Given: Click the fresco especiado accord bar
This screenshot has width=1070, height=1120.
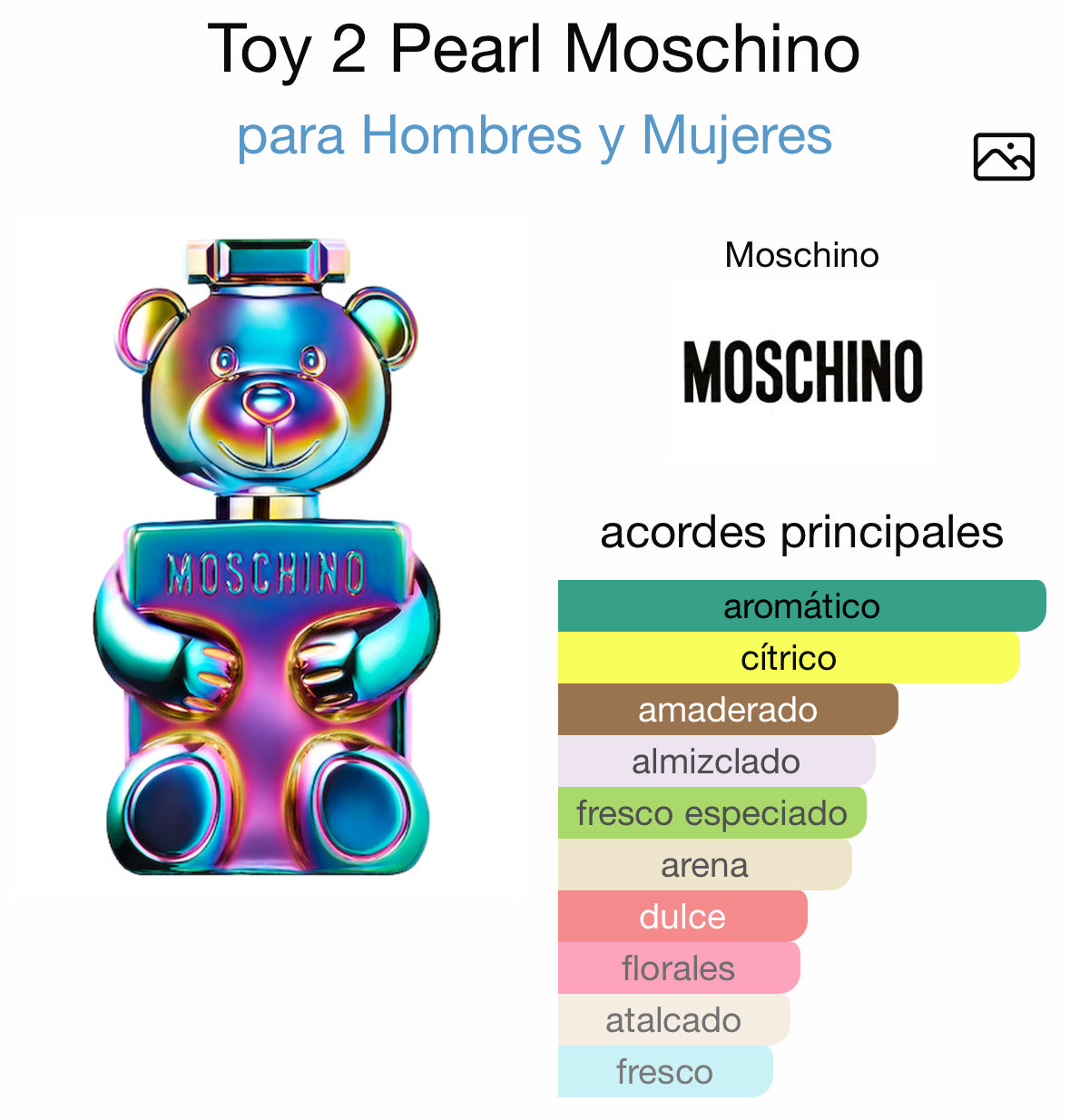Looking at the screenshot, I should (711, 812).
